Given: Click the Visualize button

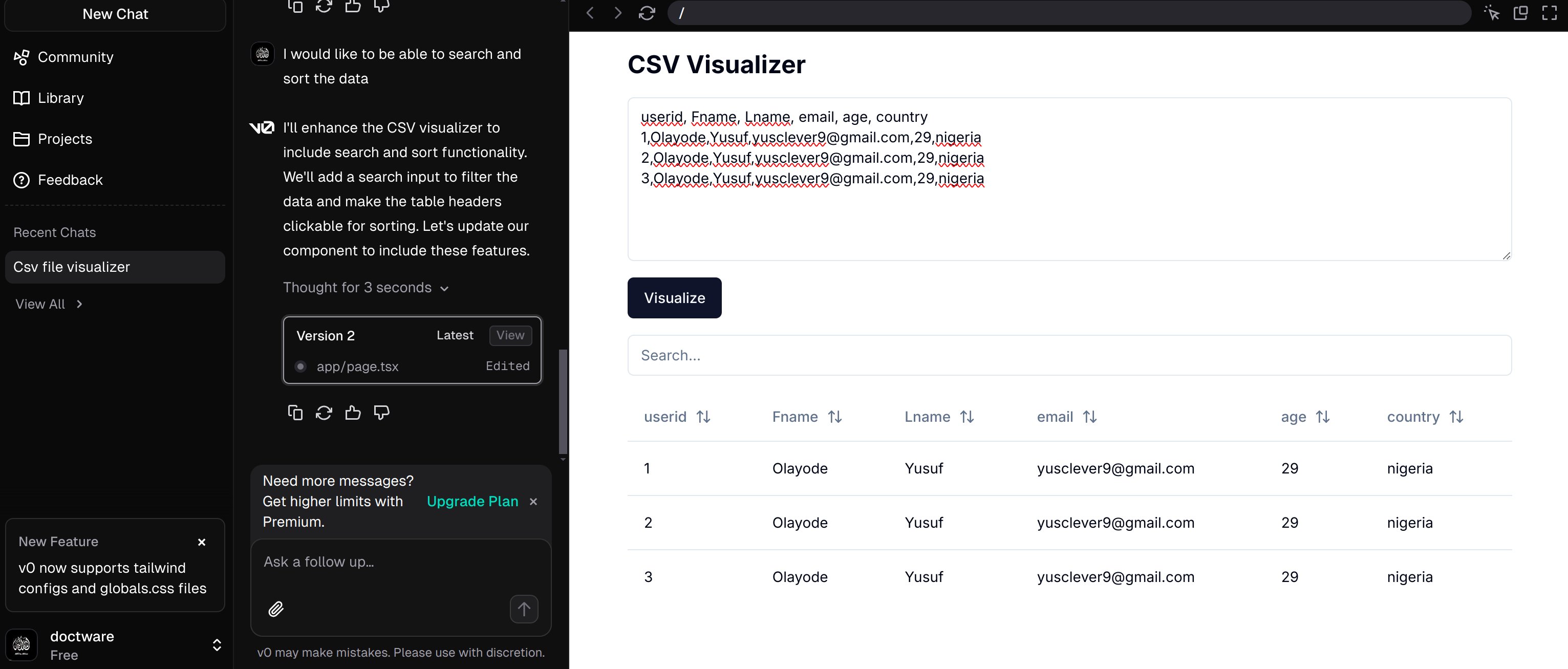Looking at the screenshot, I should coord(674,298).
